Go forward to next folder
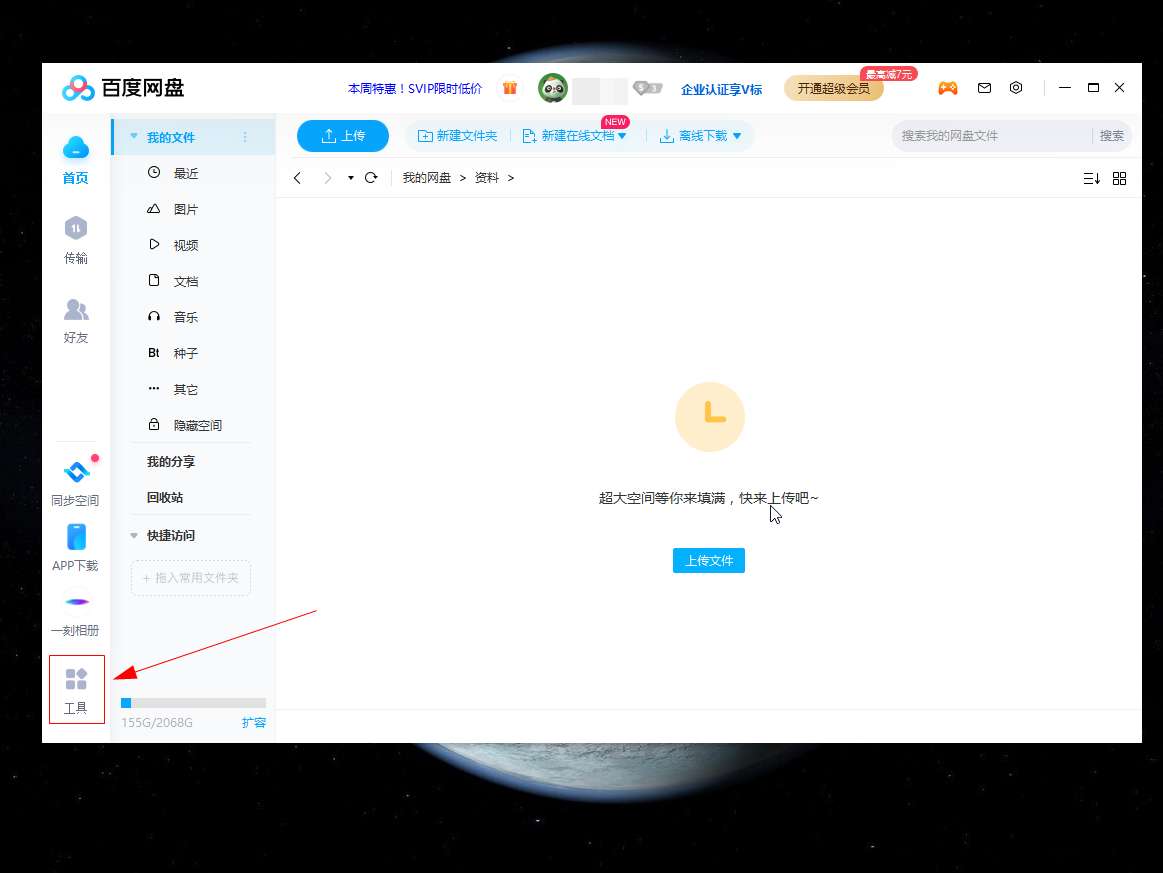The image size is (1163, 873). pos(327,178)
